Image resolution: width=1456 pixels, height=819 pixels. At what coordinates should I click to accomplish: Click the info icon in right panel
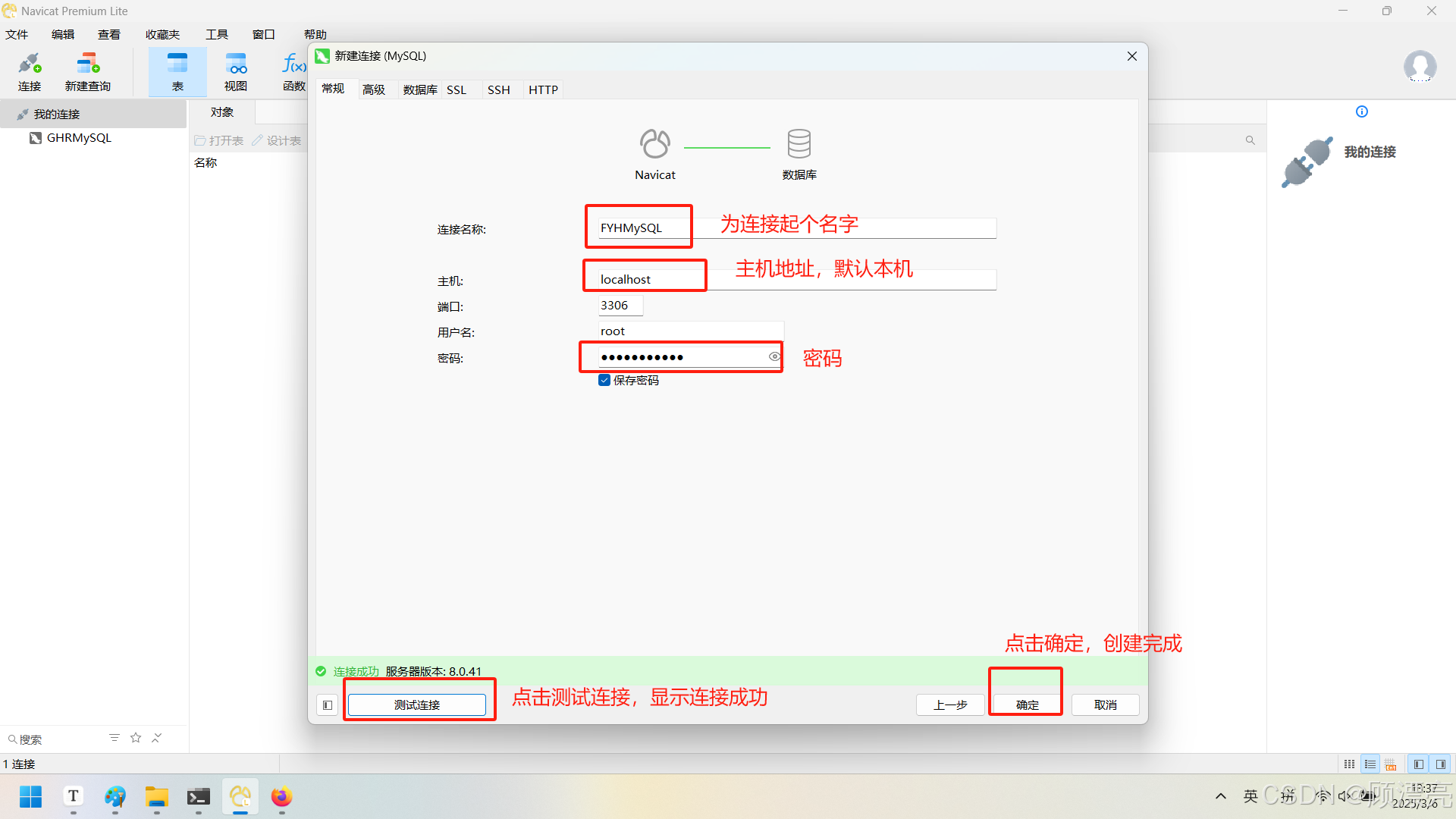(1362, 111)
